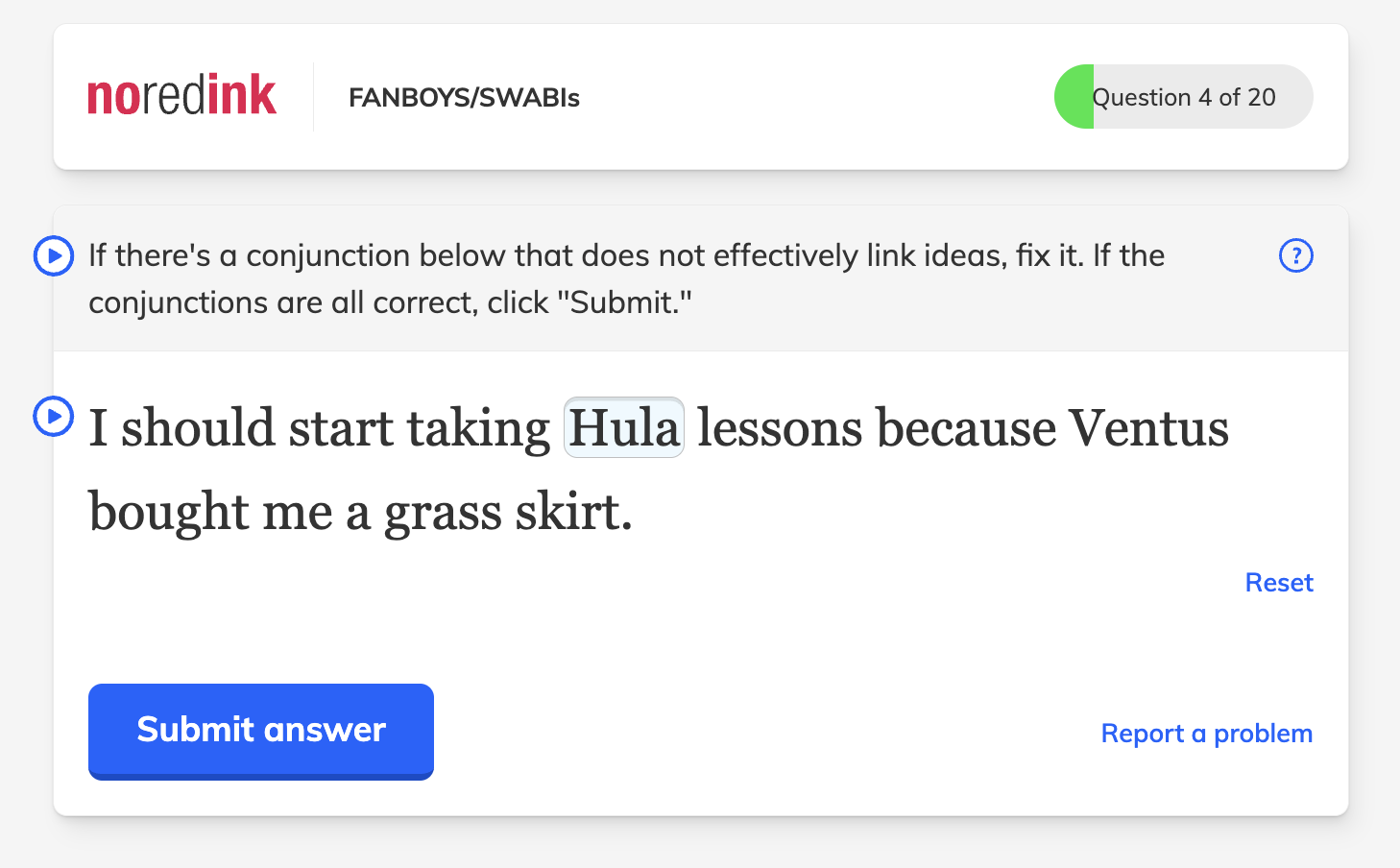Click the word "bought" in the sentence
The width and height of the screenshot is (1400, 868).
pyautogui.click(x=169, y=512)
